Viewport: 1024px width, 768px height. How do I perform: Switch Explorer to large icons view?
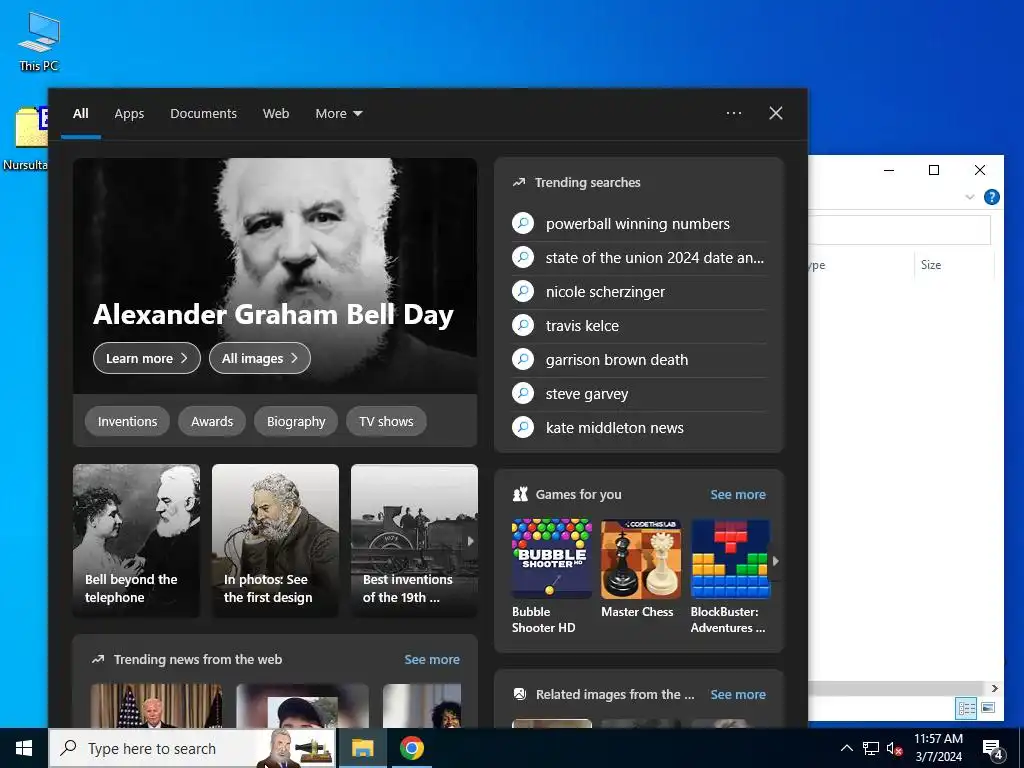point(988,707)
